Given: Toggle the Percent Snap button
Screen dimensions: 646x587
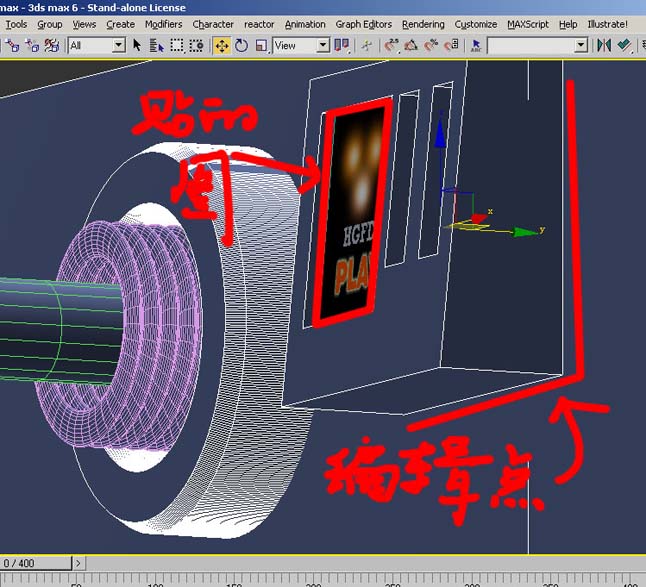Looking at the screenshot, I should click(x=431, y=45).
